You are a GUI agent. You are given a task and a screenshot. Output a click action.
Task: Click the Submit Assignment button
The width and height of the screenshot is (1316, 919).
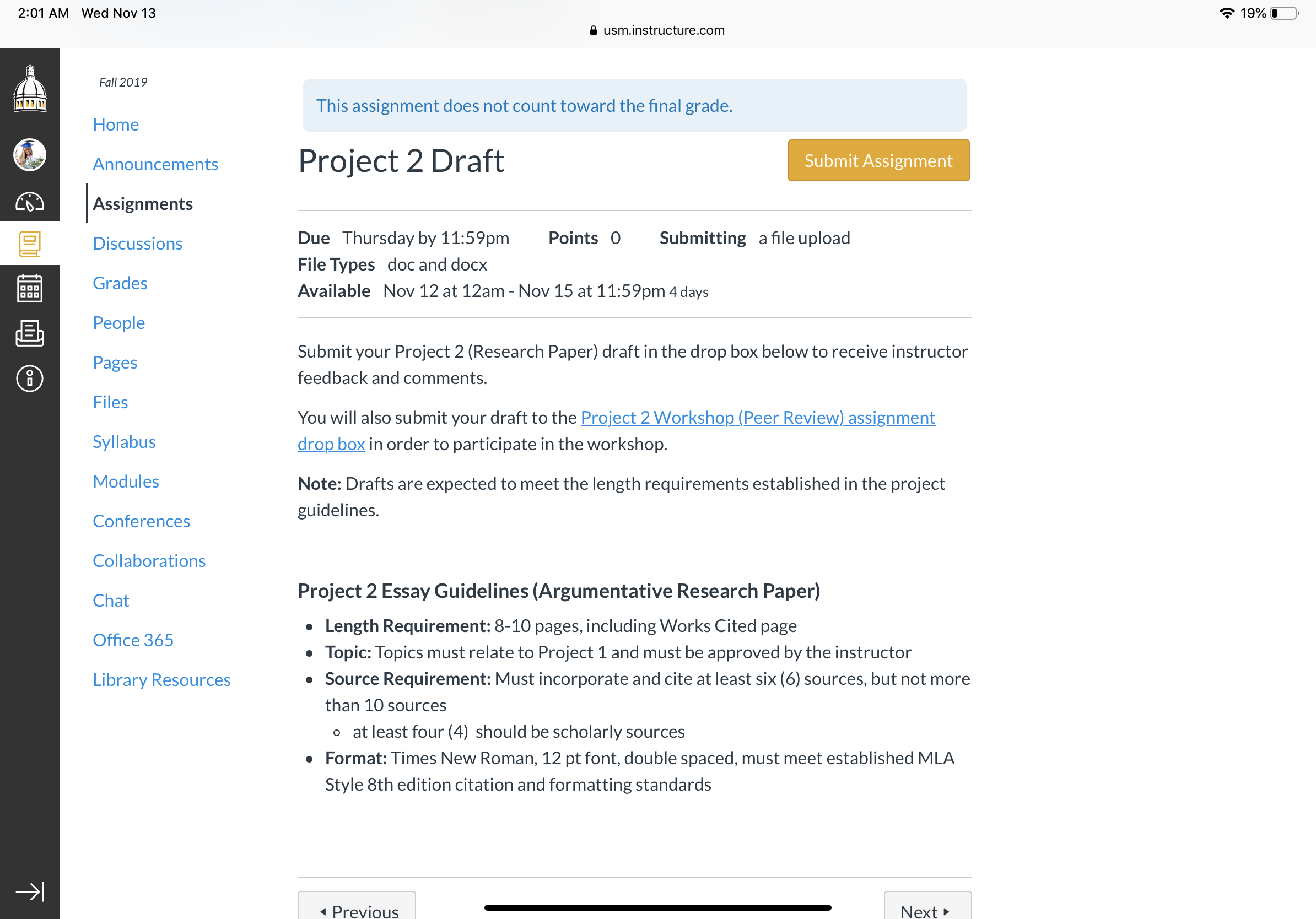[x=878, y=160]
